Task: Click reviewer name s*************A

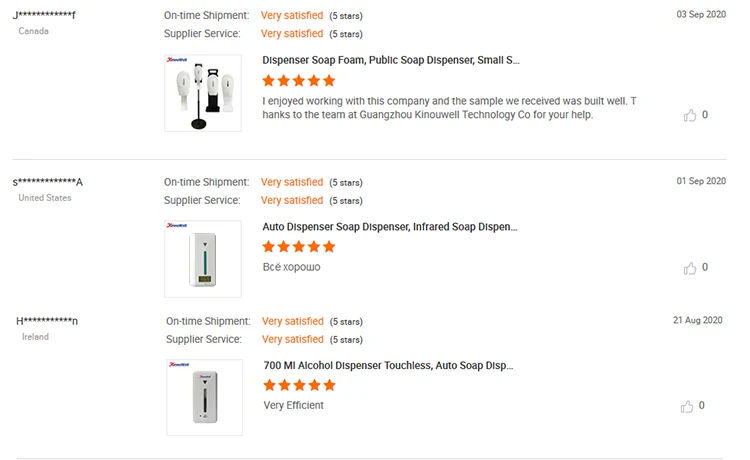Action: (x=48, y=182)
